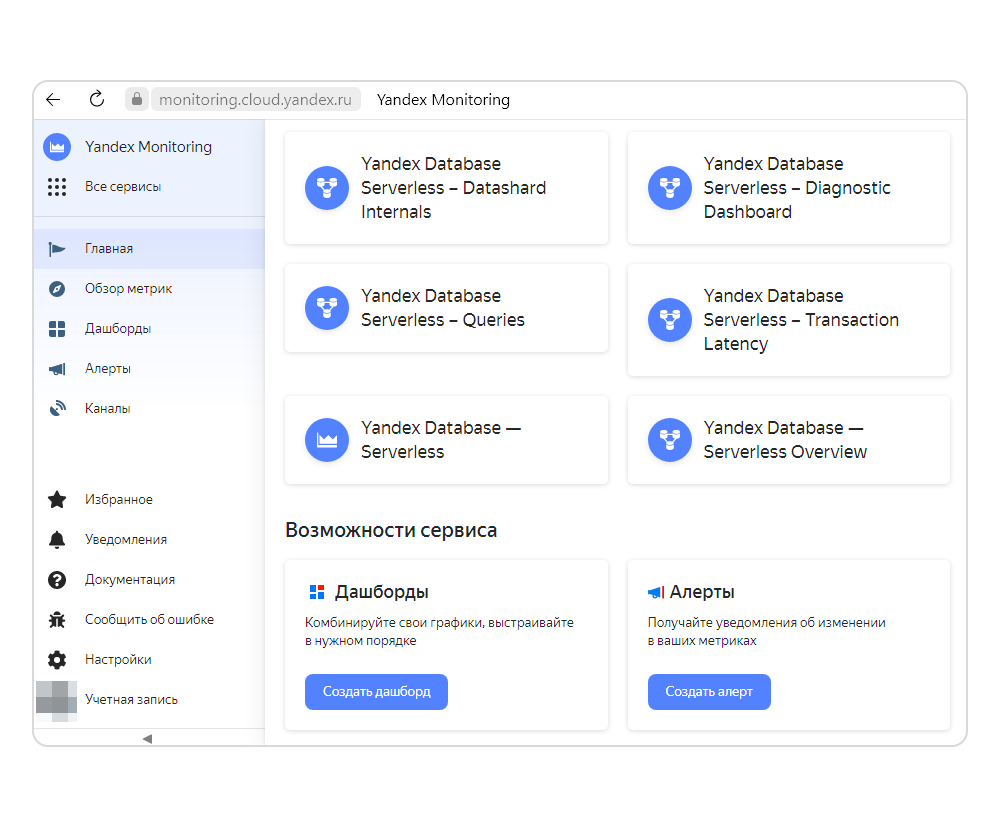Screen dimensions: 1000x827
Task: Open Сообщить об ошибке
Action: [149, 620]
